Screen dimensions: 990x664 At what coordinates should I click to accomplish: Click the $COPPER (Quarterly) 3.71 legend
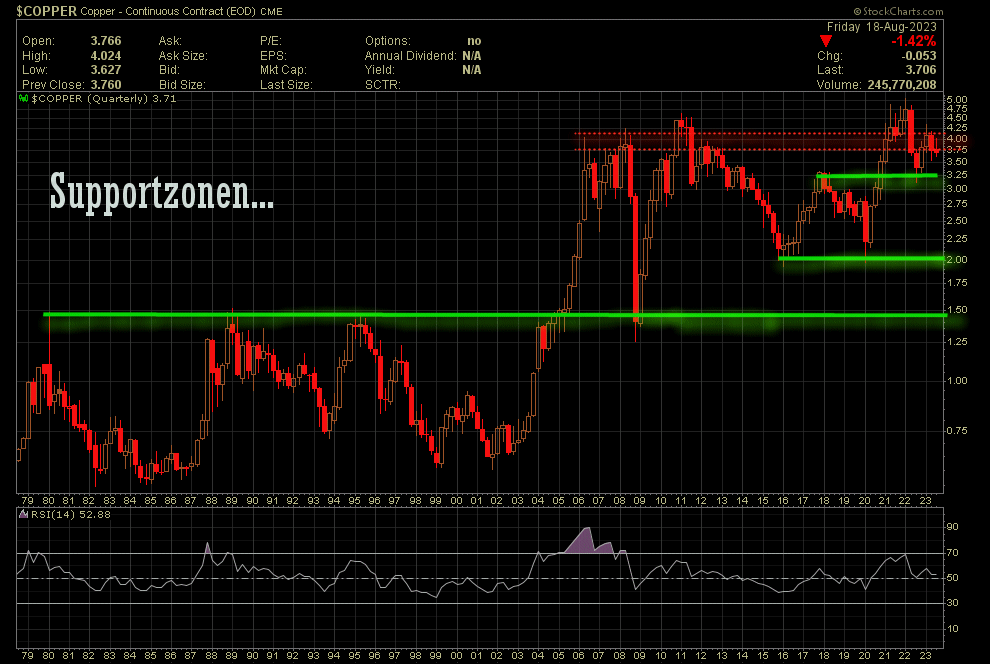[x=104, y=98]
